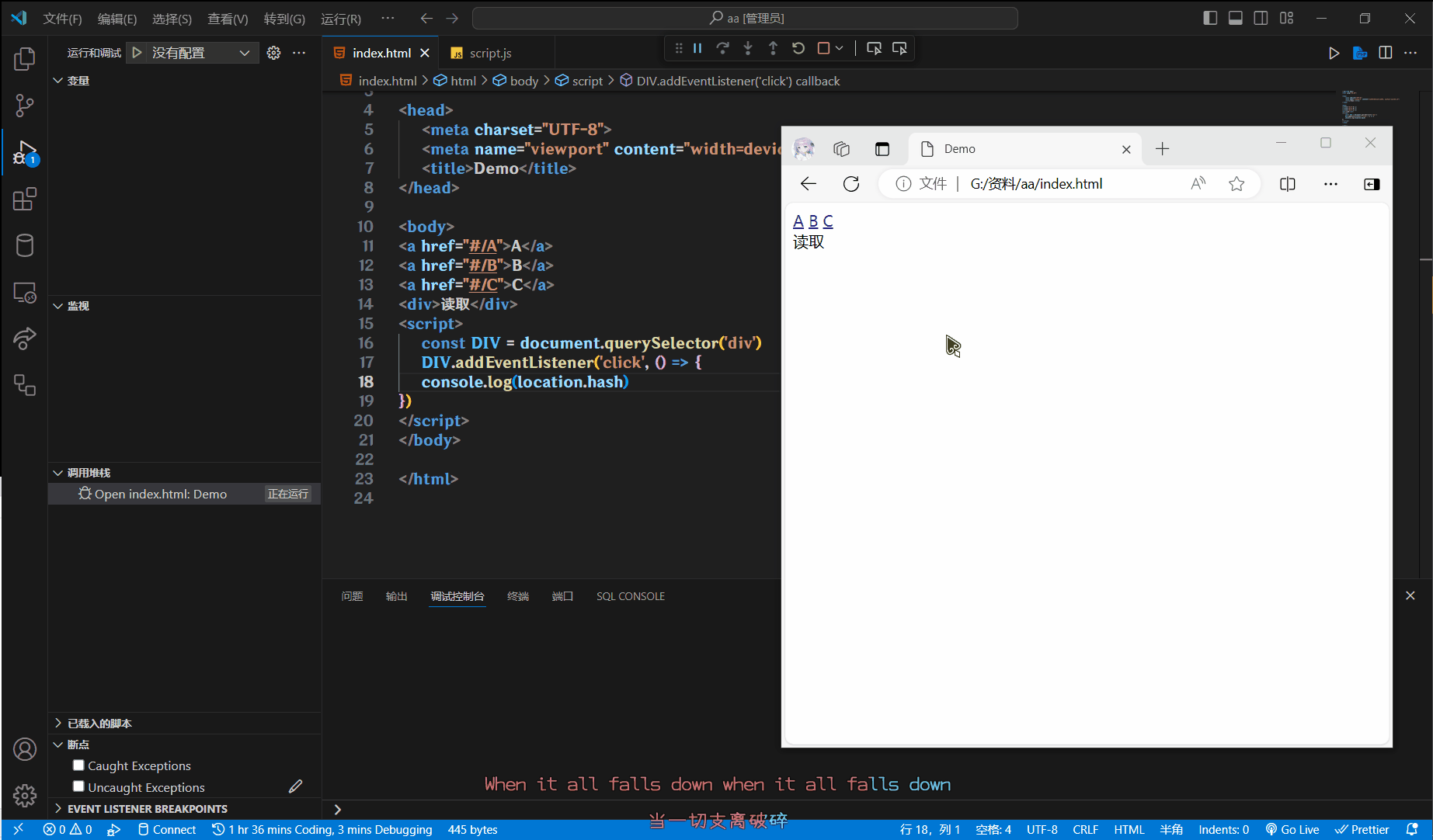Start debugging with the green play button
Image resolution: width=1433 pixels, height=840 pixels.
click(137, 53)
